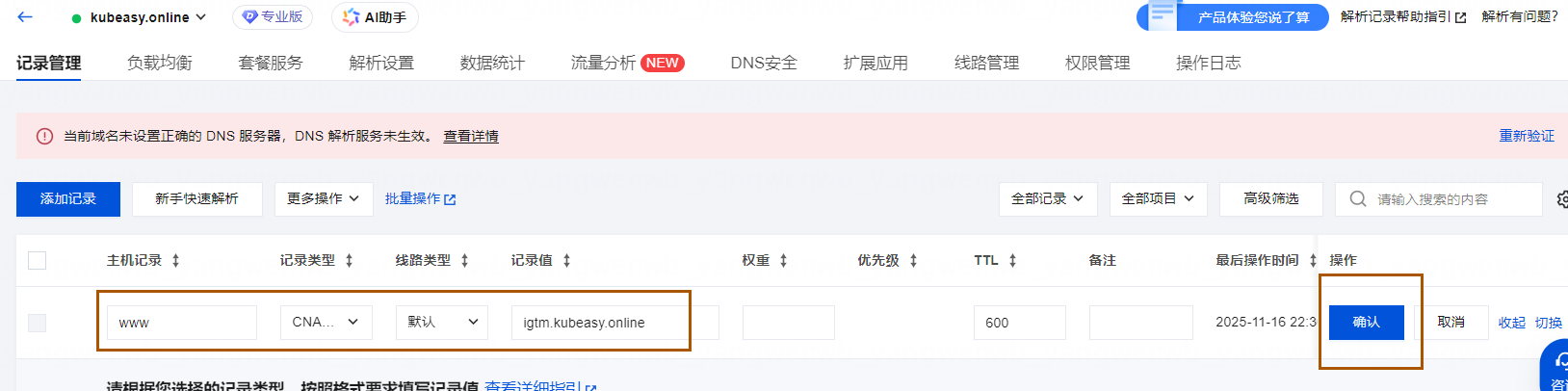
Task: Switch to the 记录管理 tab
Action: click(49, 63)
